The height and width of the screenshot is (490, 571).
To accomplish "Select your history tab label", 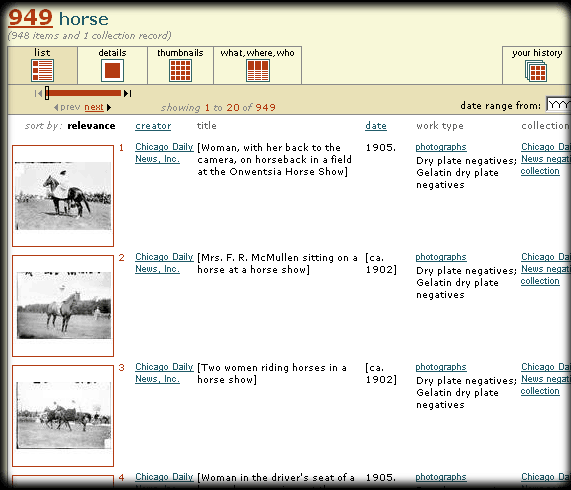I will click(537, 53).
